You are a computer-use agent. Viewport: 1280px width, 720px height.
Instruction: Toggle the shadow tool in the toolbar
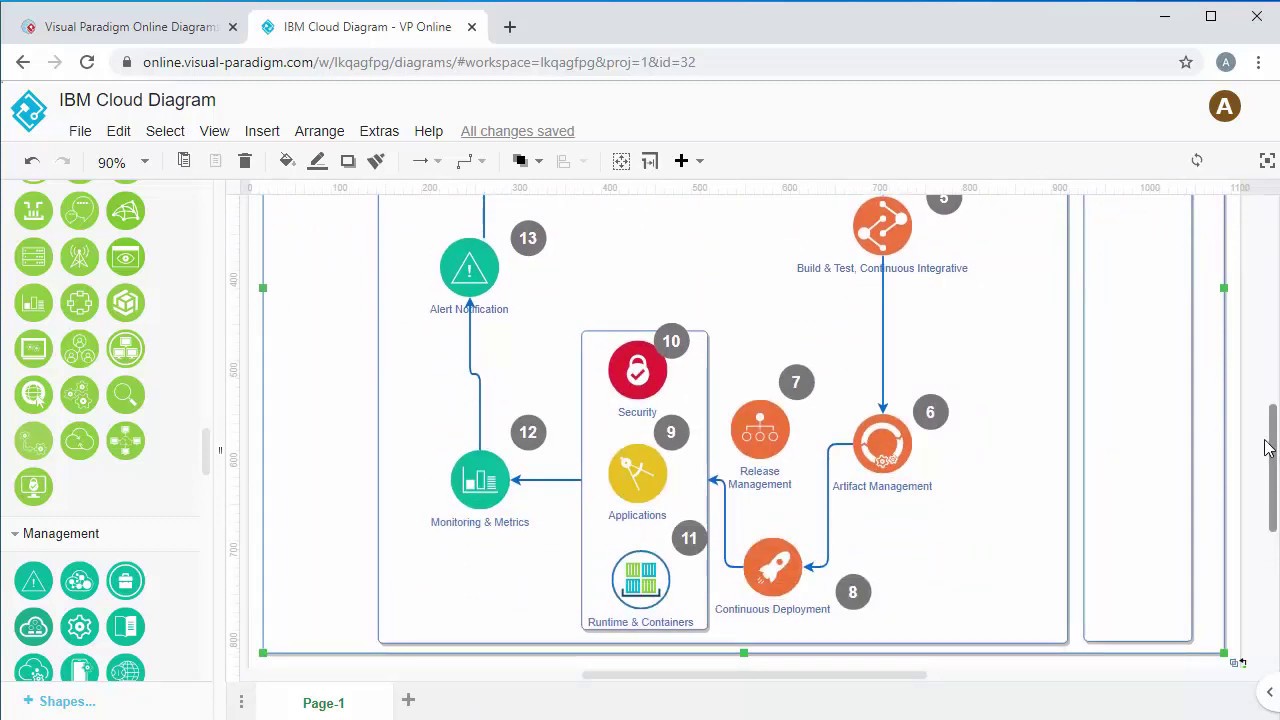(x=348, y=161)
